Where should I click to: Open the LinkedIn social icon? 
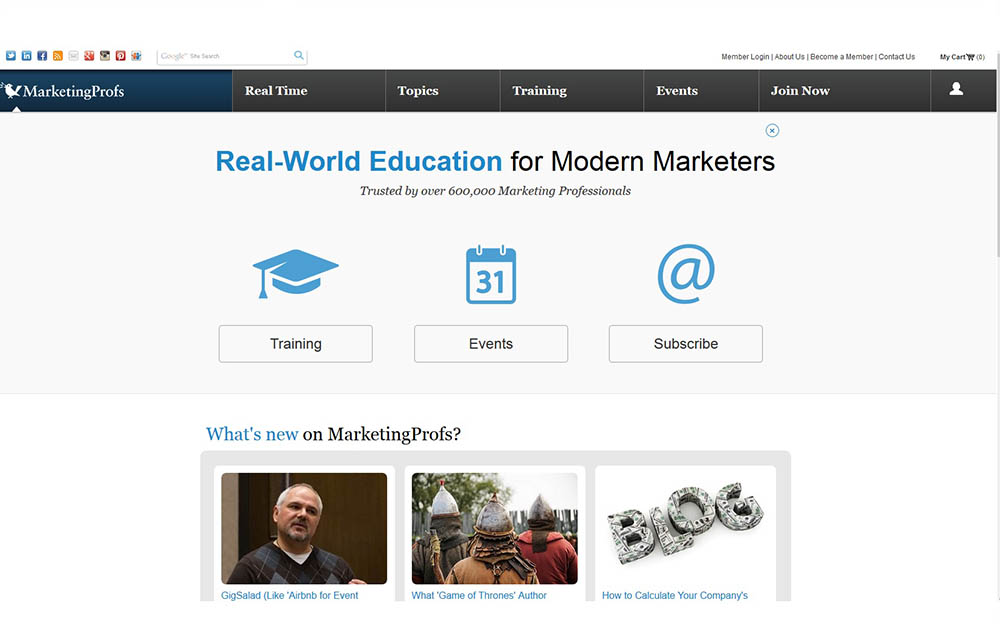(x=27, y=56)
